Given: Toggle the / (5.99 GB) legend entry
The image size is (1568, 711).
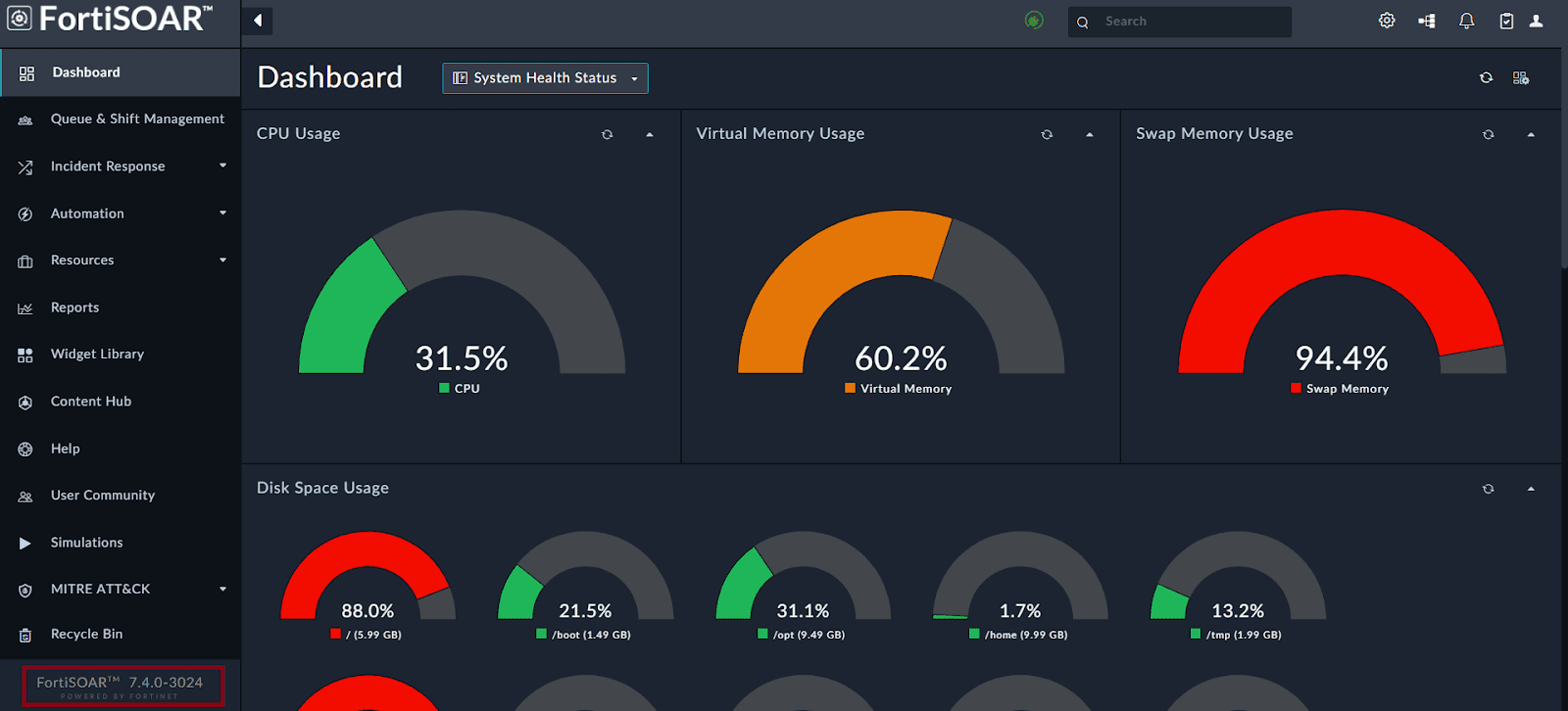Looking at the screenshot, I should [x=367, y=635].
